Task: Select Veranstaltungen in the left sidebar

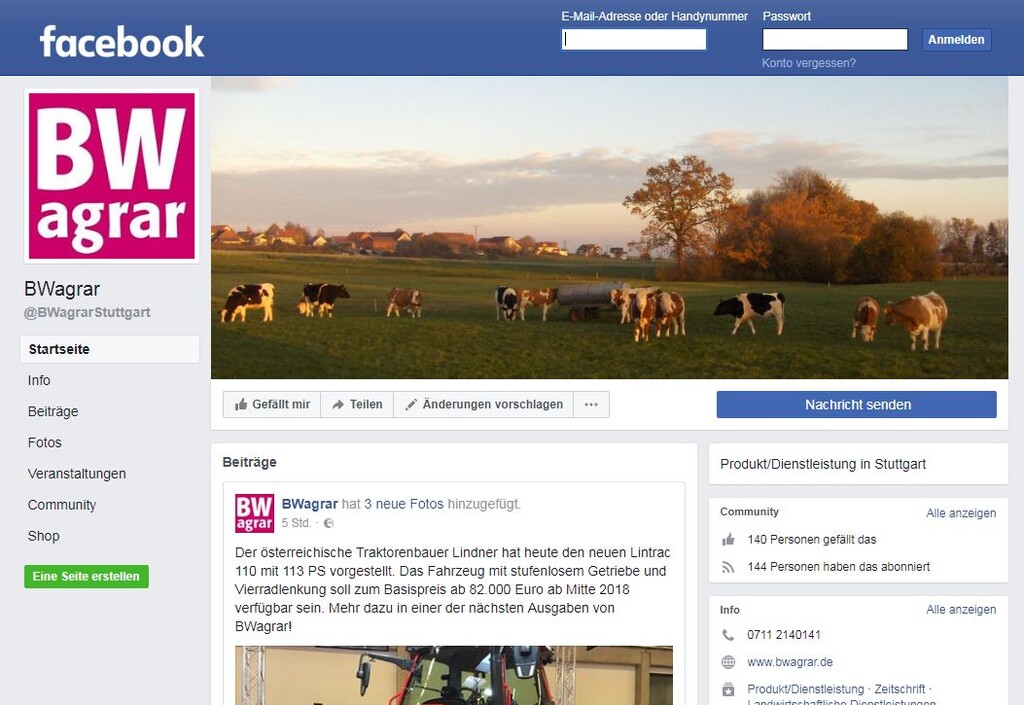Action: pyautogui.click(x=76, y=474)
